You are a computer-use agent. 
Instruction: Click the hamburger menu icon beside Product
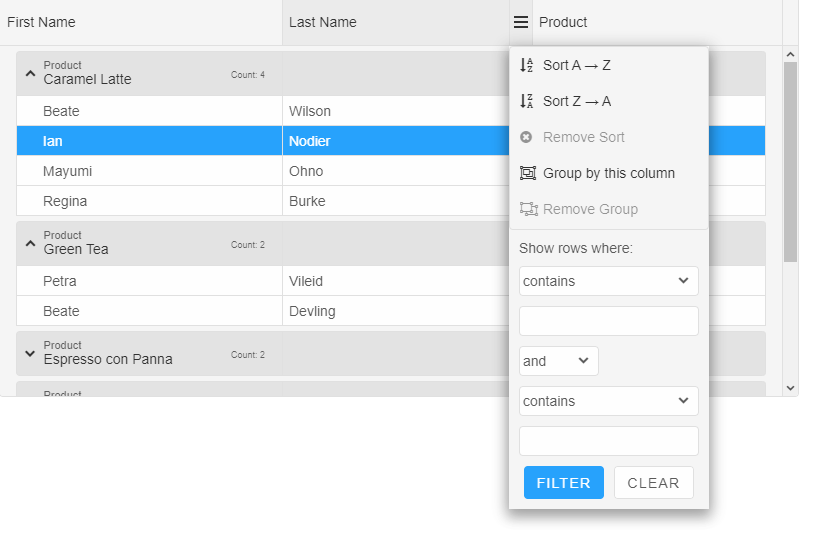click(520, 22)
